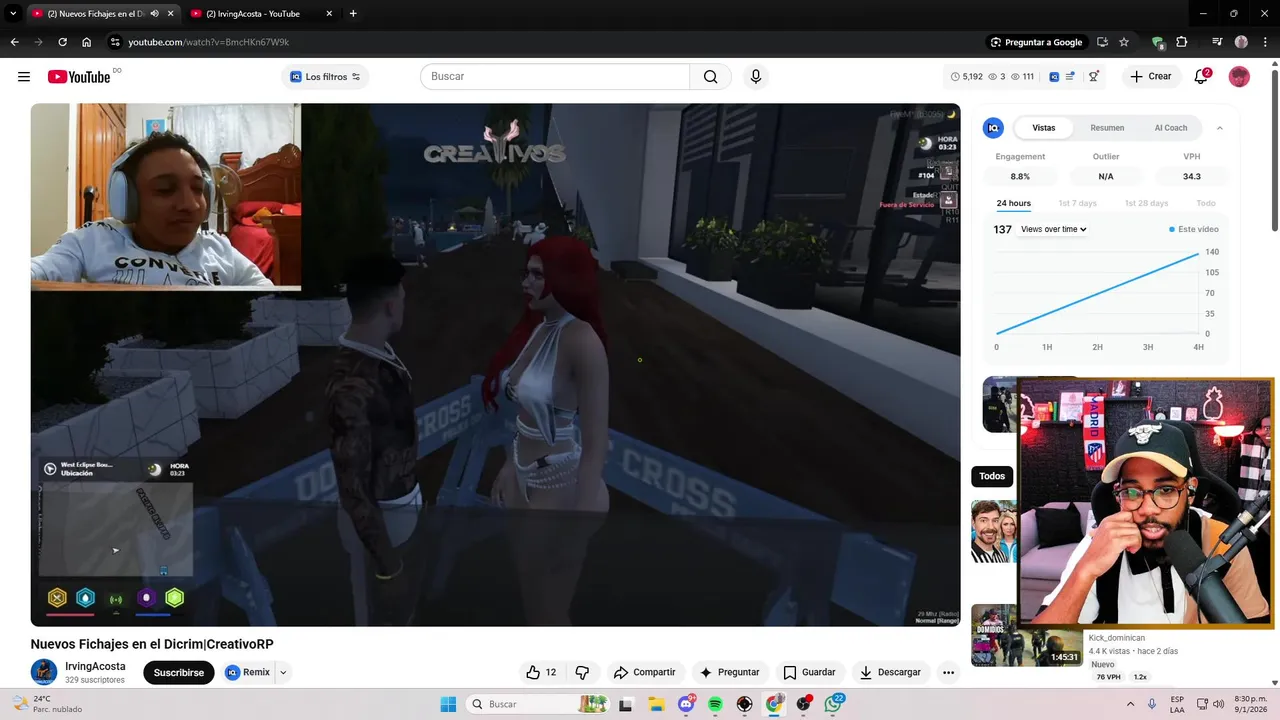The height and width of the screenshot is (720, 1280).
Task: Show hidden system tray icons
Action: (x=1130, y=704)
